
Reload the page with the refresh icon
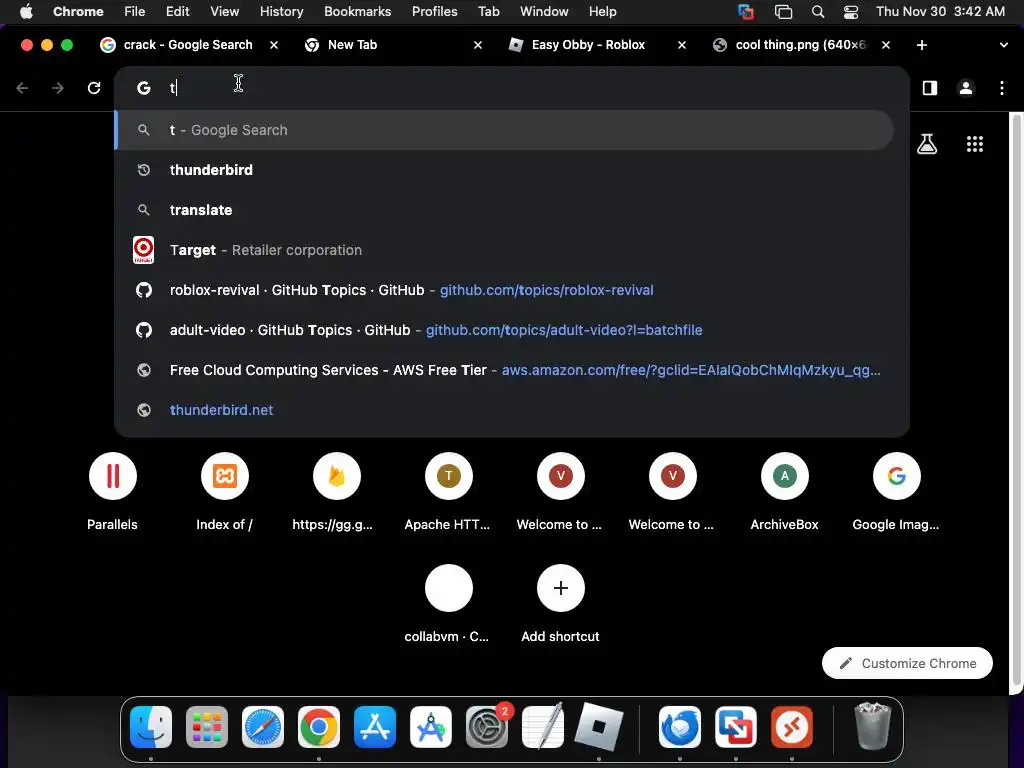click(94, 88)
